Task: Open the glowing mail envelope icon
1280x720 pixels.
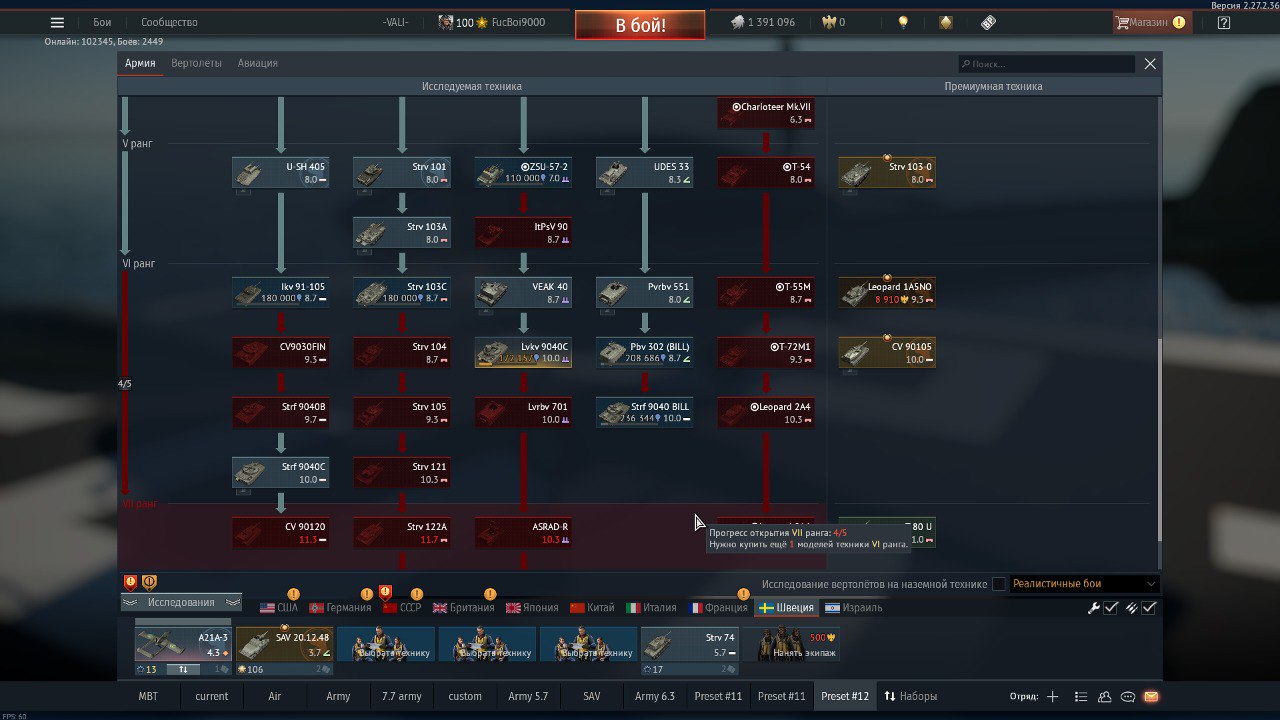Action: 1151,696
